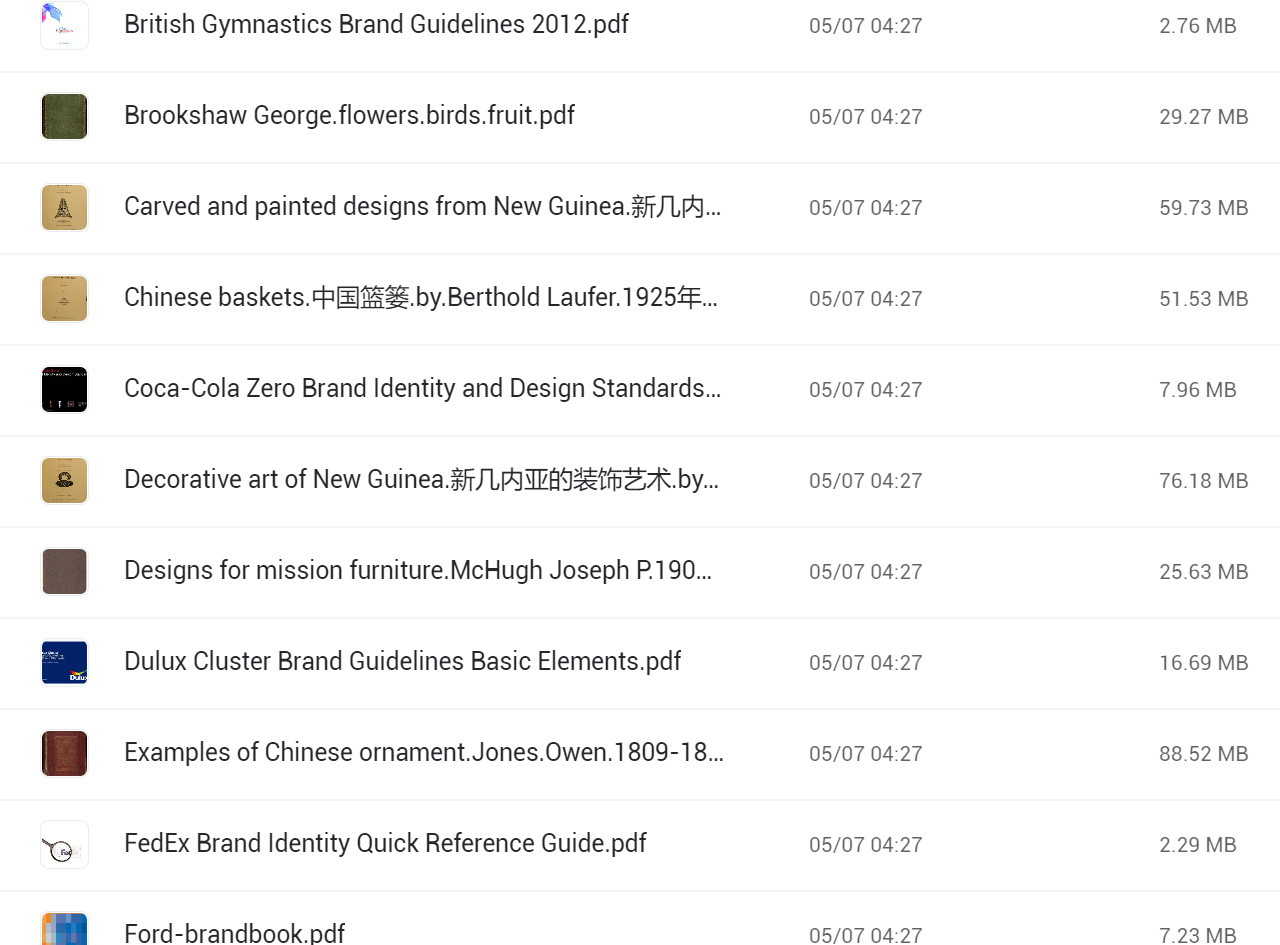The image size is (1280, 945).
Task: Click the Carved and painted designs thumbnail
Action: coord(64,207)
